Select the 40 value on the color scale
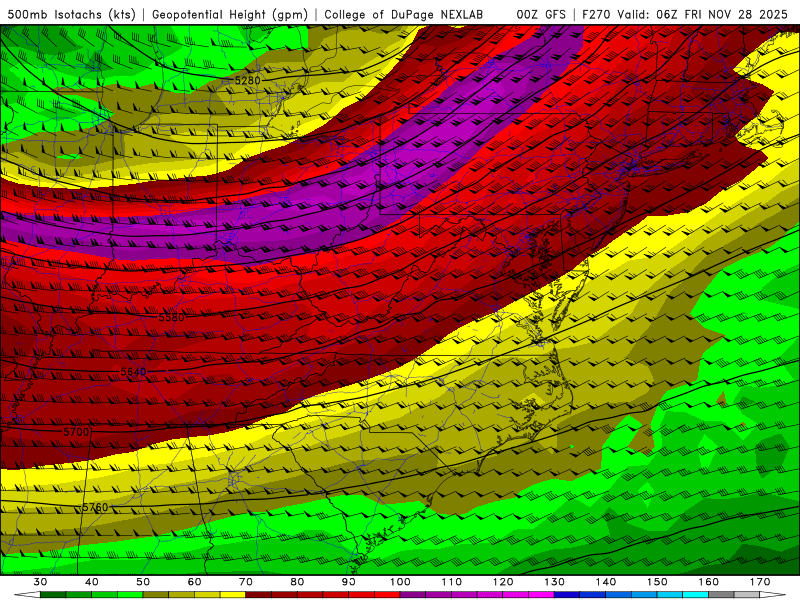Viewport: 800px width, 600px height. [92, 582]
